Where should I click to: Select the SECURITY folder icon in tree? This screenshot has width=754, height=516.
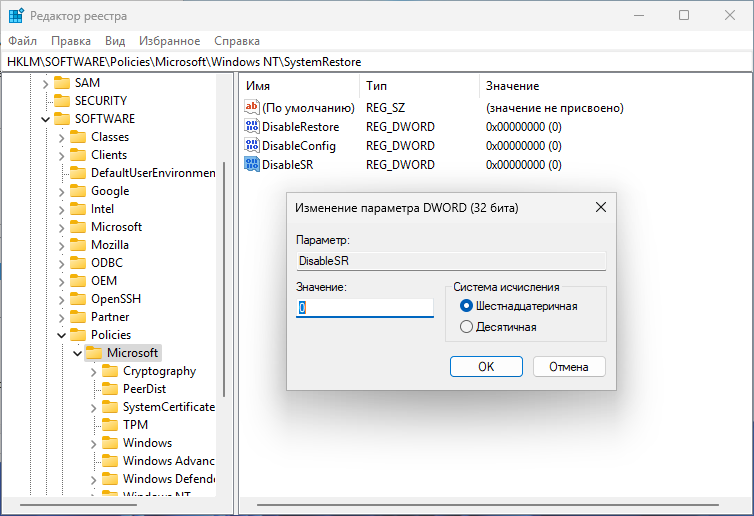tap(61, 101)
